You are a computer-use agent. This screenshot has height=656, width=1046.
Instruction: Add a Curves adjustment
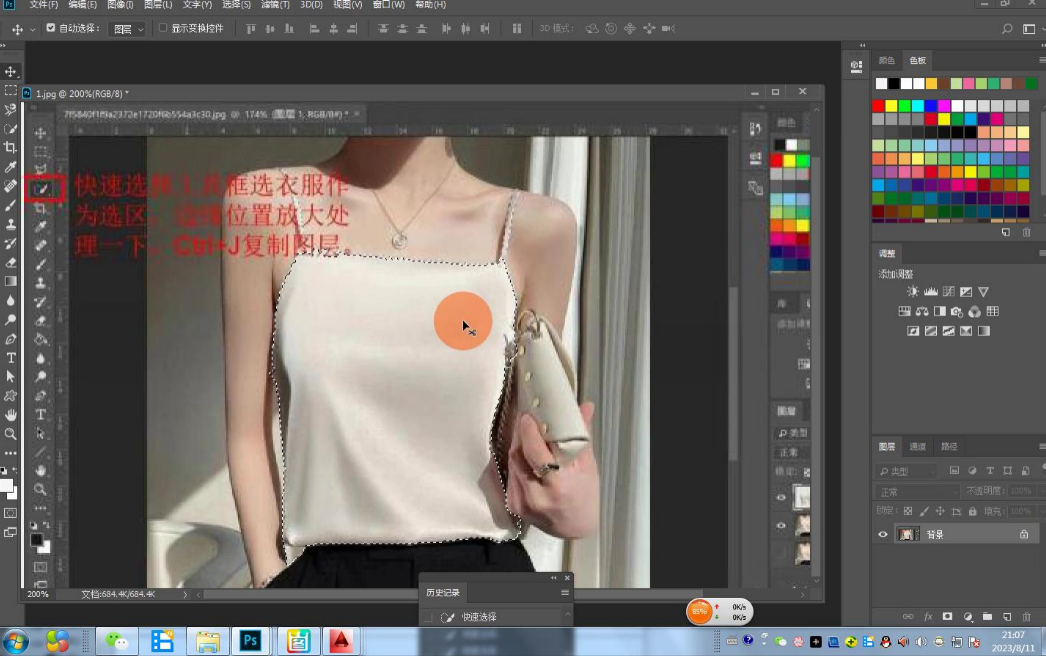tap(948, 292)
